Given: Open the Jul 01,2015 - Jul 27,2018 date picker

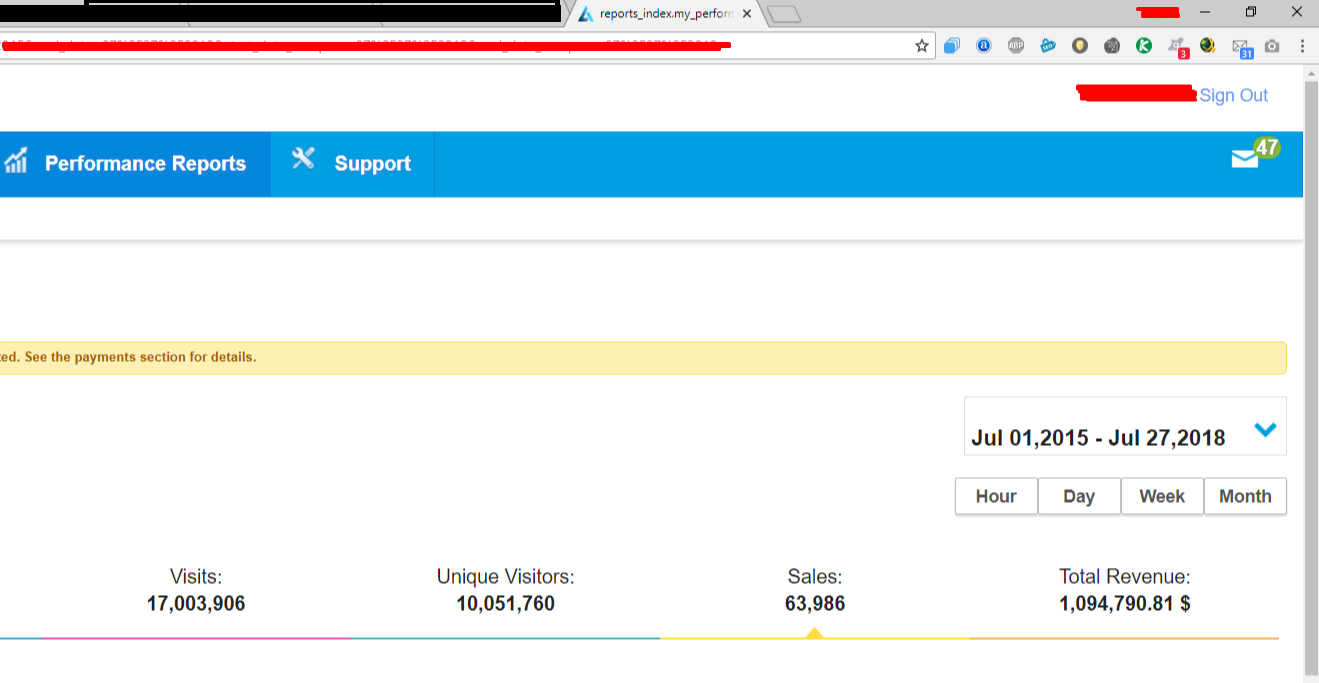Looking at the screenshot, I should [x=1098, y=438].
